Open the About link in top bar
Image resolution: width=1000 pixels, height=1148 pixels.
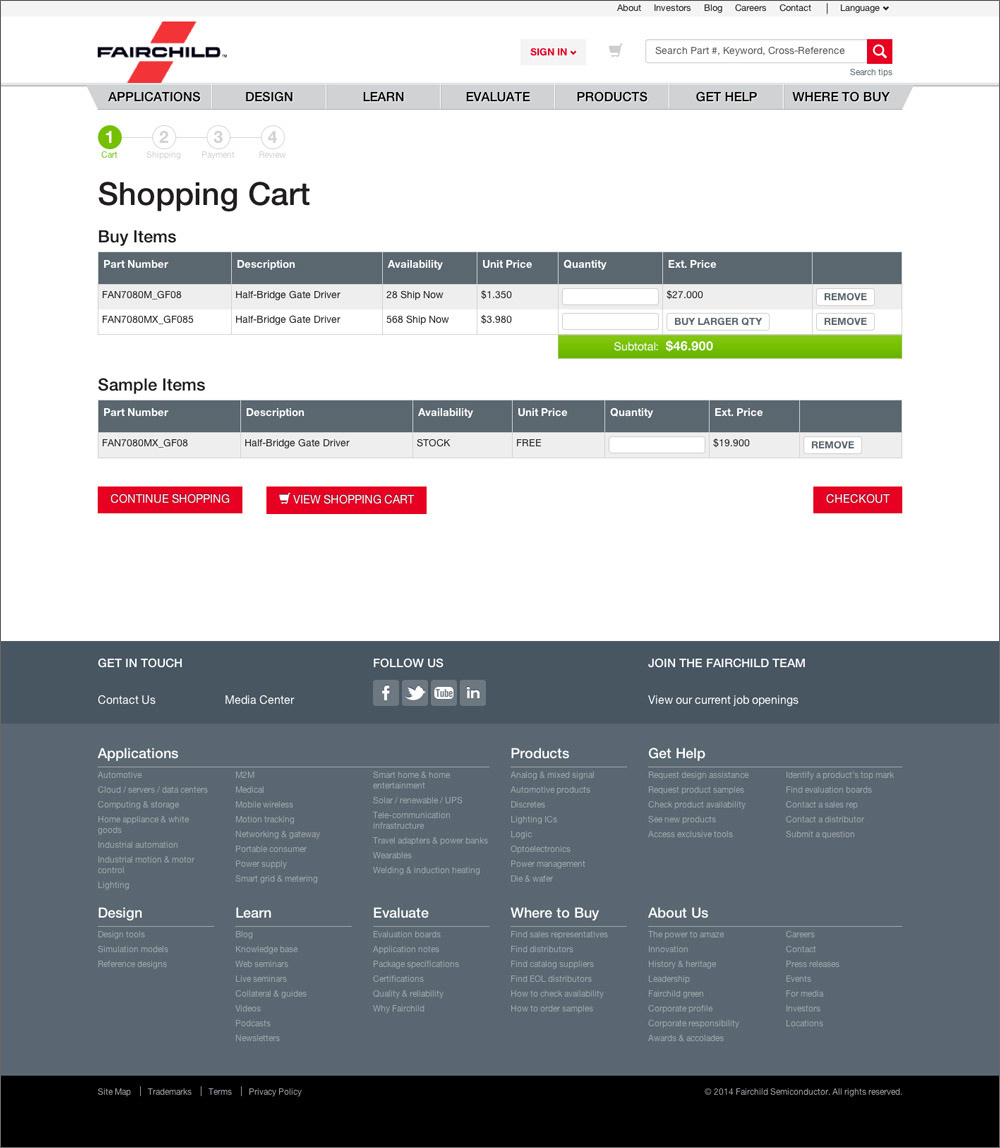629,8
